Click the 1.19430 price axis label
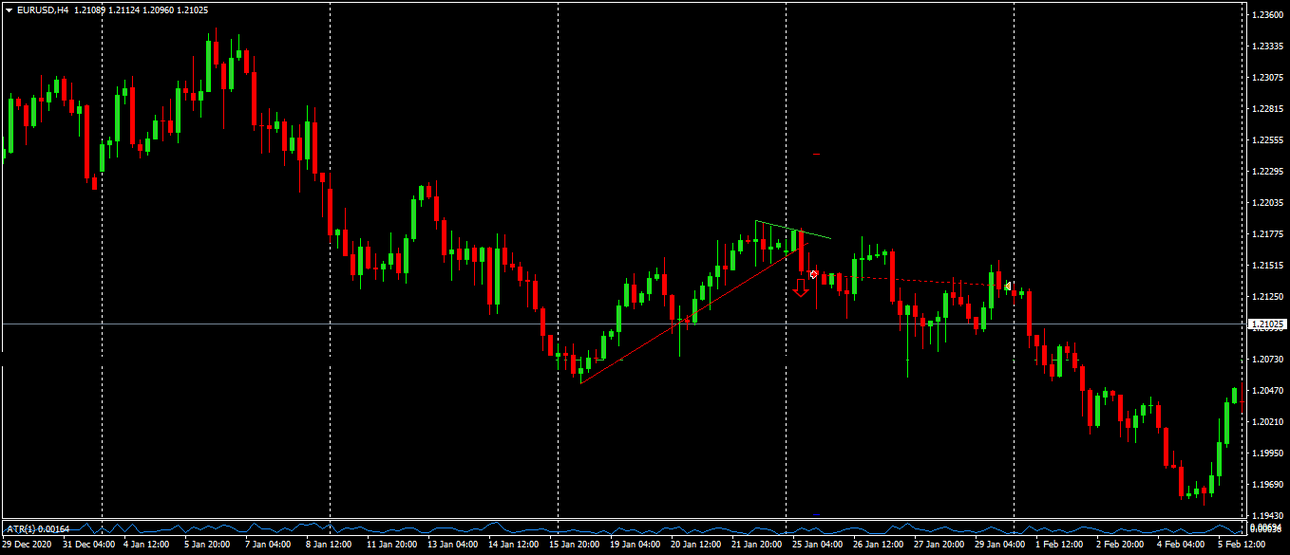1290x555 pixels. 1267,515
